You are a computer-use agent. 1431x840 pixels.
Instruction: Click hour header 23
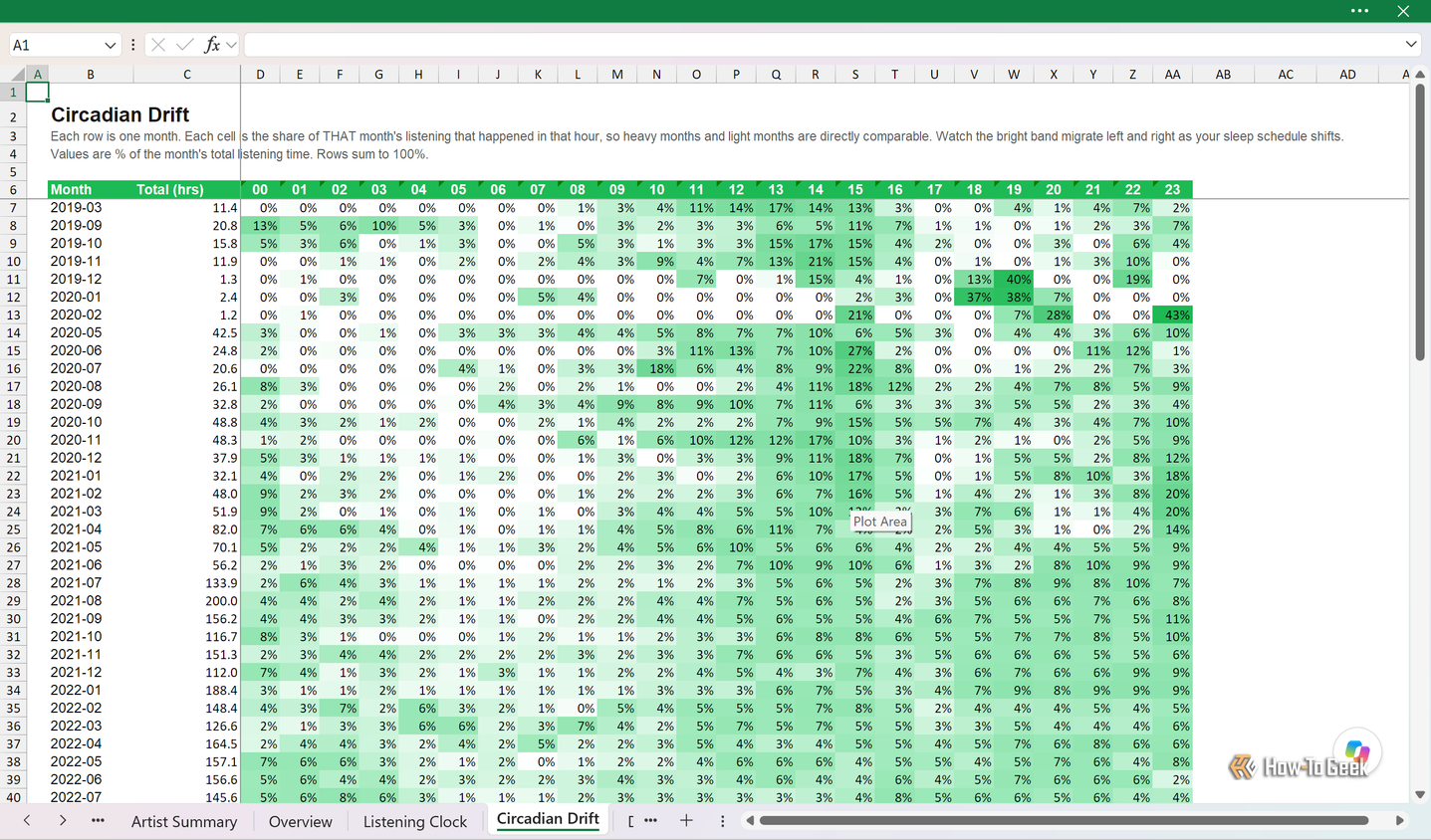[x=1172, y=189]
